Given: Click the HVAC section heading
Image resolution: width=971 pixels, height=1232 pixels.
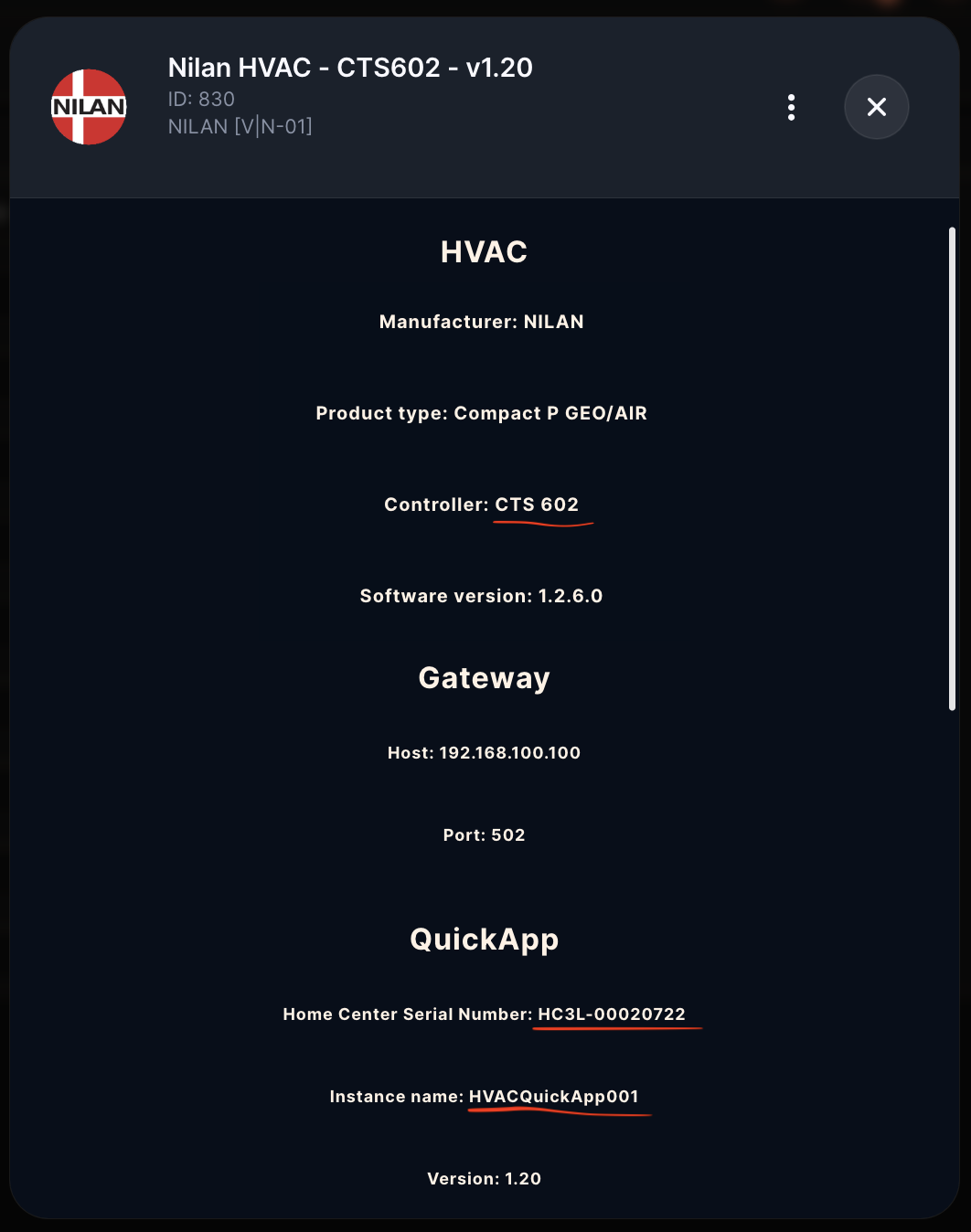Looking at the screenshot, I should tap(484, 252).
